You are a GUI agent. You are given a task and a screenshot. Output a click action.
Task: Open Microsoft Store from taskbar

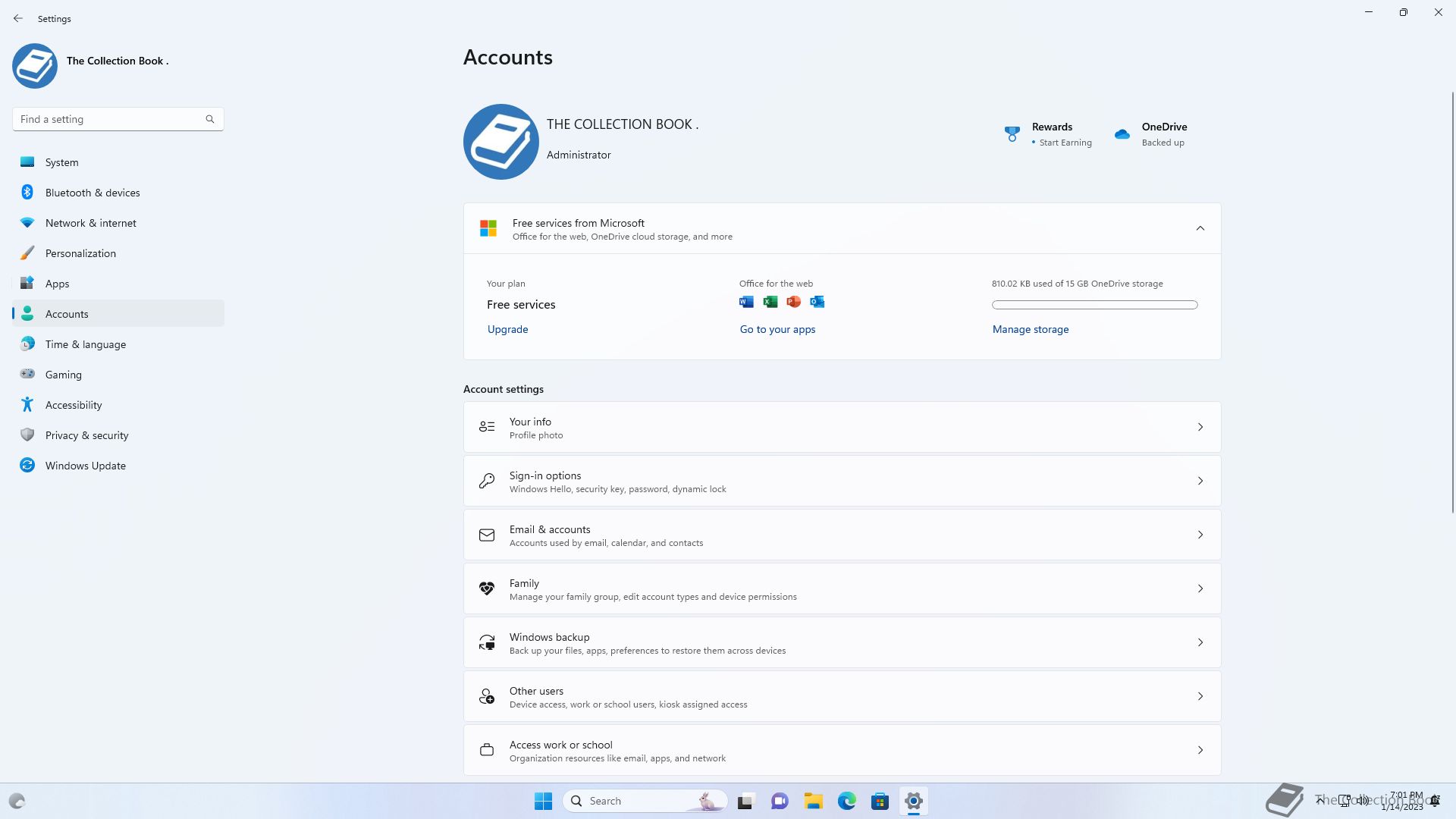tap(880, 801)
